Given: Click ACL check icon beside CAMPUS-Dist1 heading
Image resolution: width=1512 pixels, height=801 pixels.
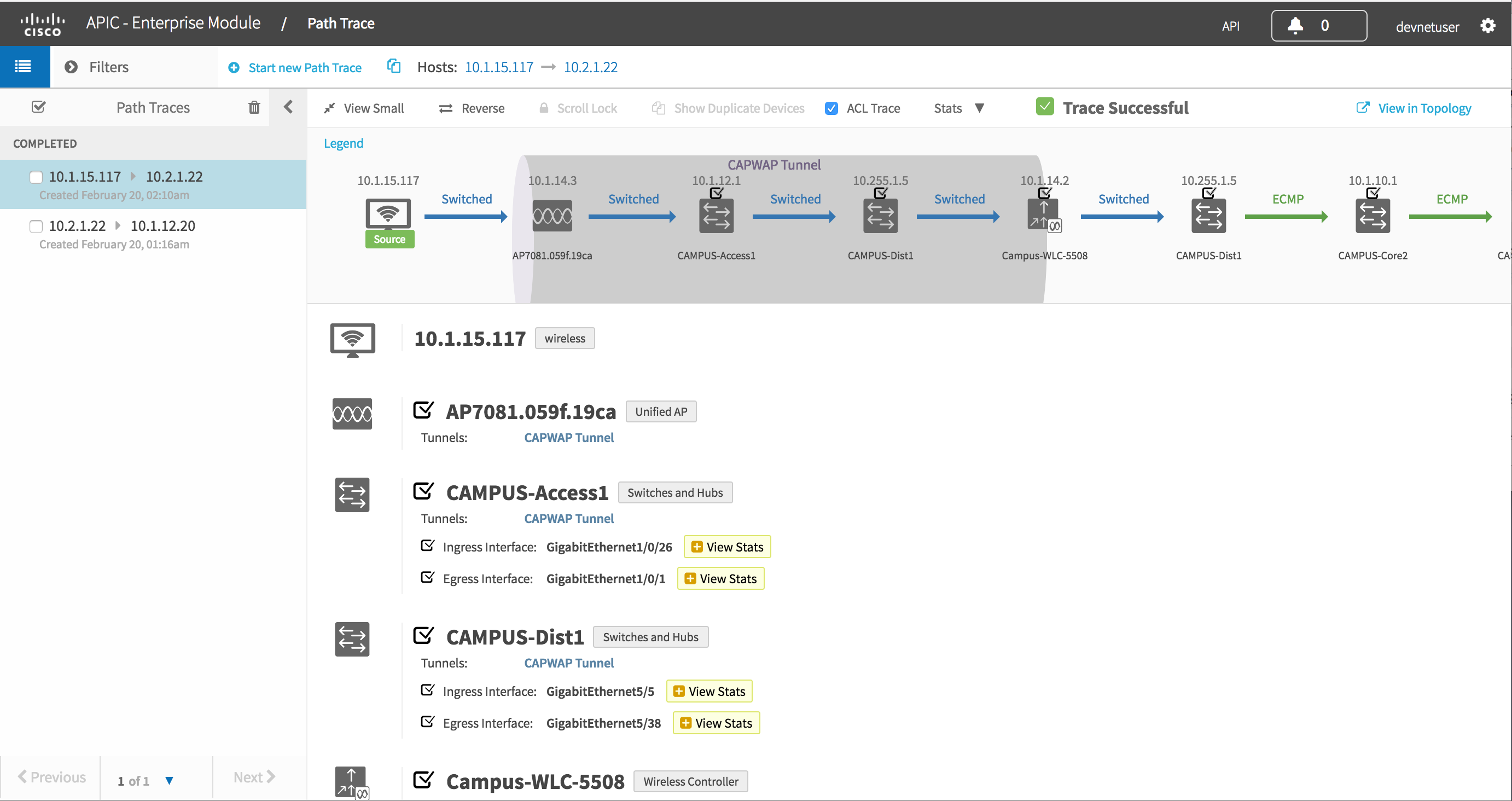Looking at the screenshot, I should click(x=423, y=635).
